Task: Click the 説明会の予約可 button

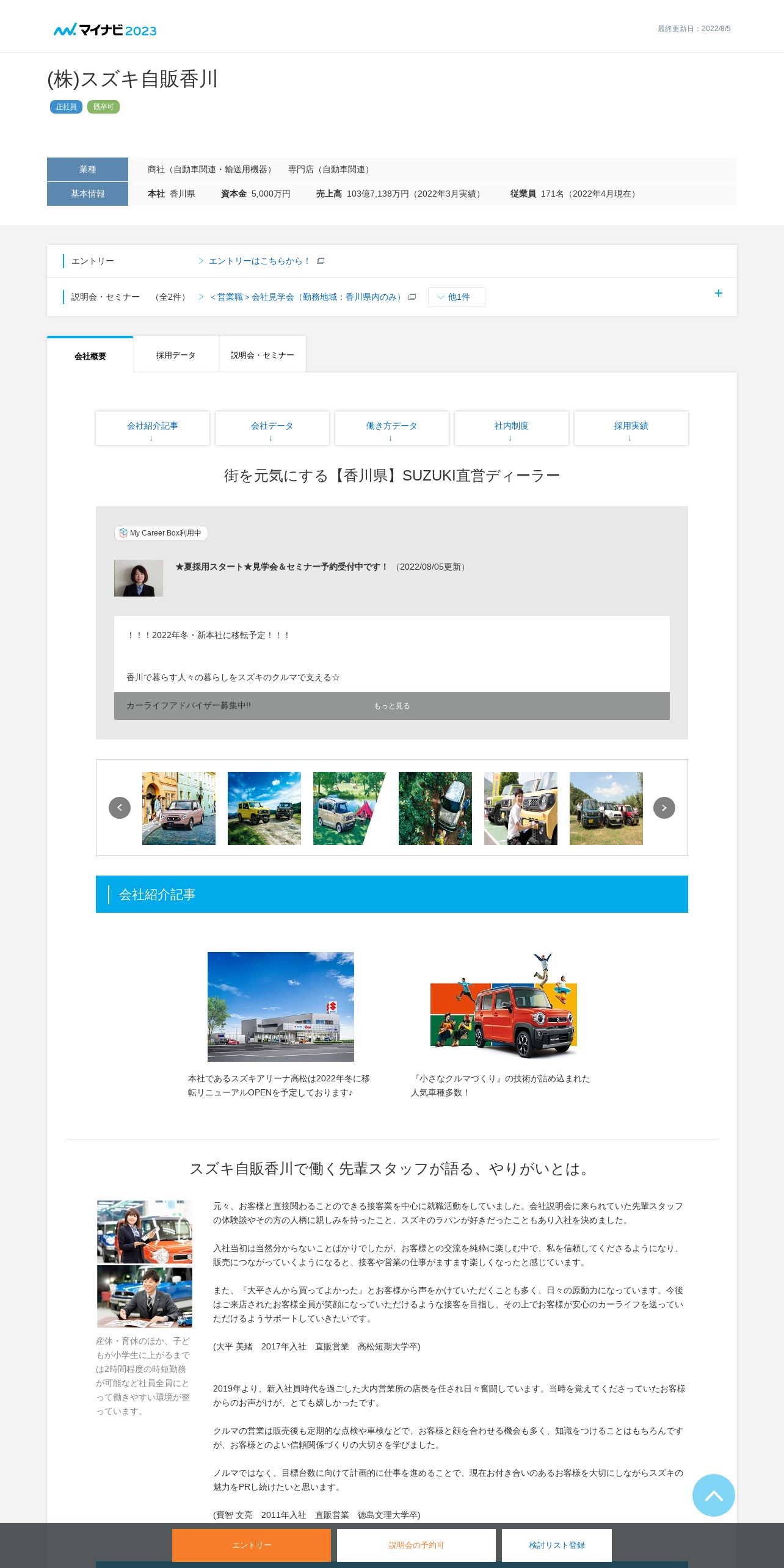Action: click(416, 1545)
